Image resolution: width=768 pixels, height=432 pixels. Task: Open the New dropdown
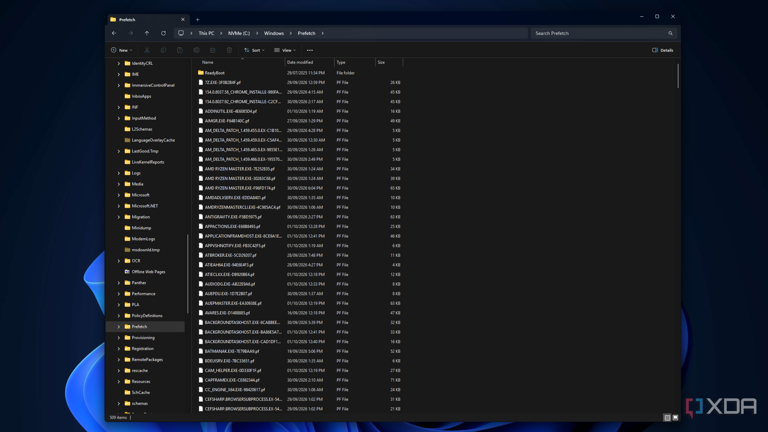(121, 50)
